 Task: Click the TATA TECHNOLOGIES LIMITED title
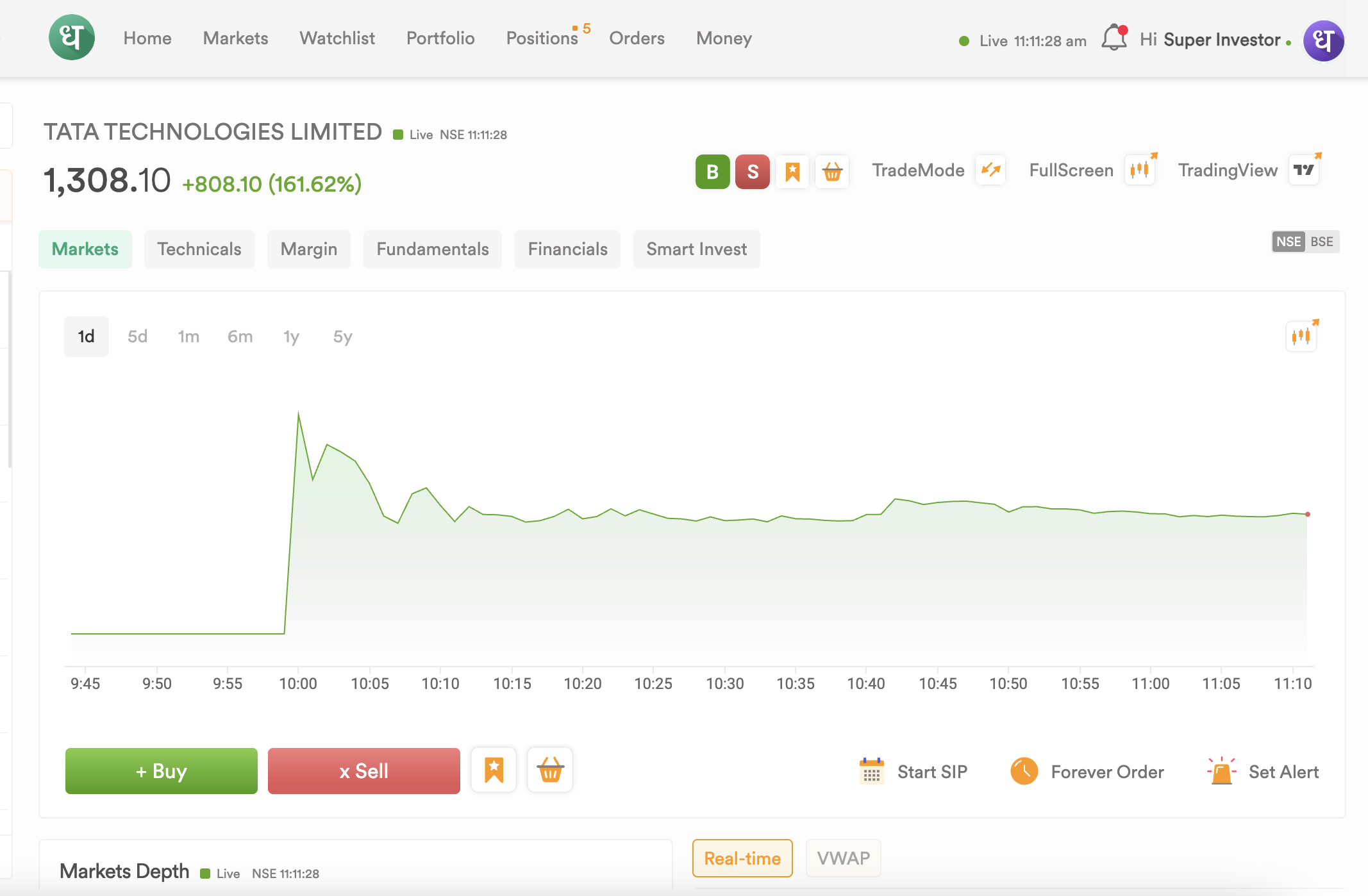(x=213, y=132)
